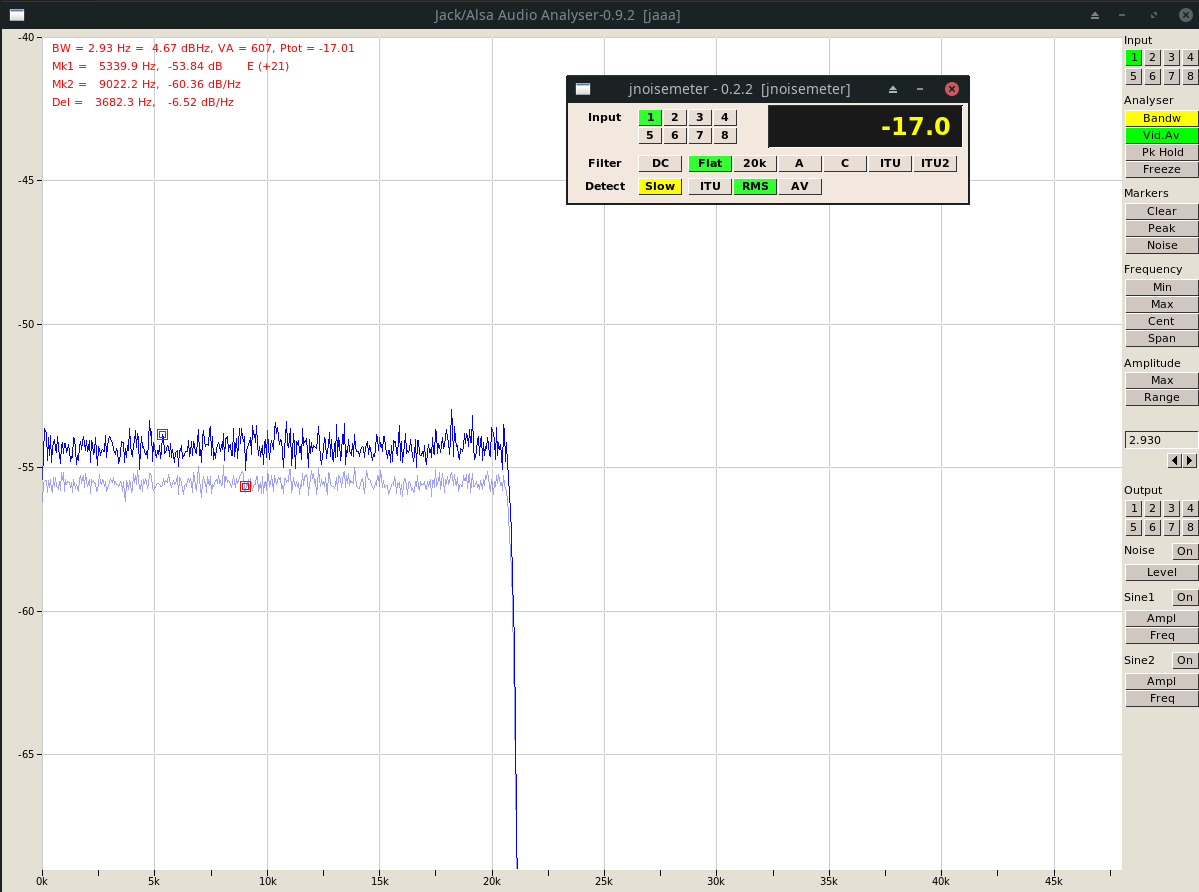Select jaaa Output channel 6
The width and height of the screenshot is (1199, 892).
pyautogui.click(x=1152, y=527)
